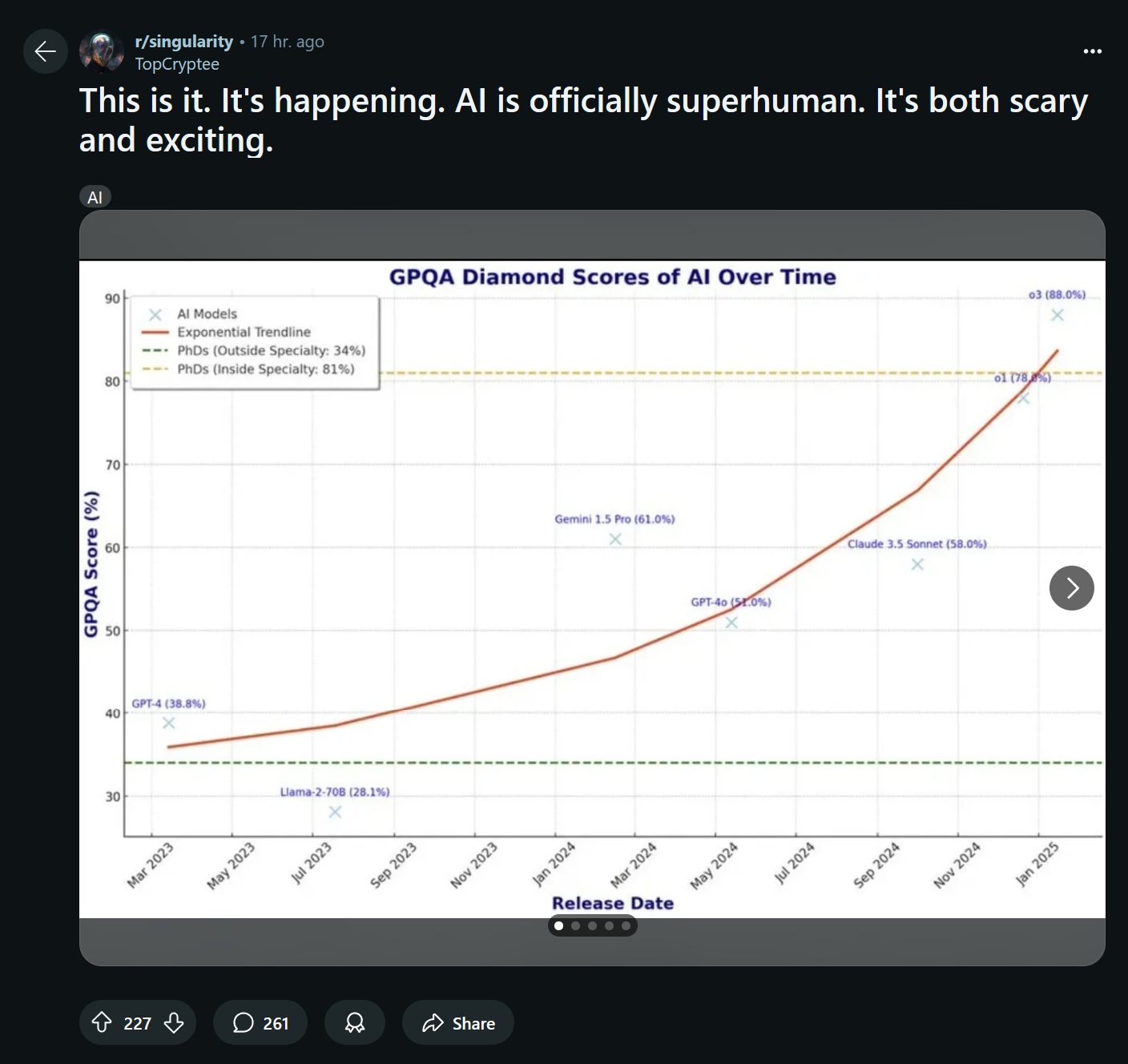Filter posts by the AI flair tag

click(x=95, y=197)
